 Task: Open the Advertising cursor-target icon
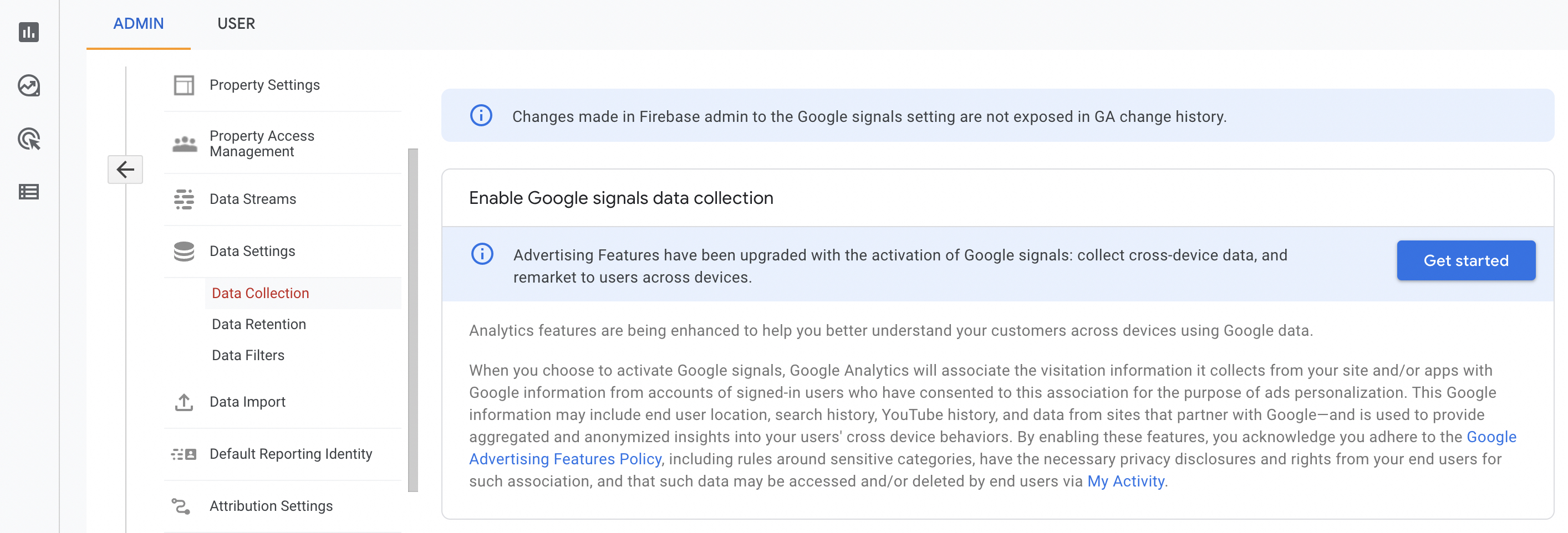coord(29,139)
